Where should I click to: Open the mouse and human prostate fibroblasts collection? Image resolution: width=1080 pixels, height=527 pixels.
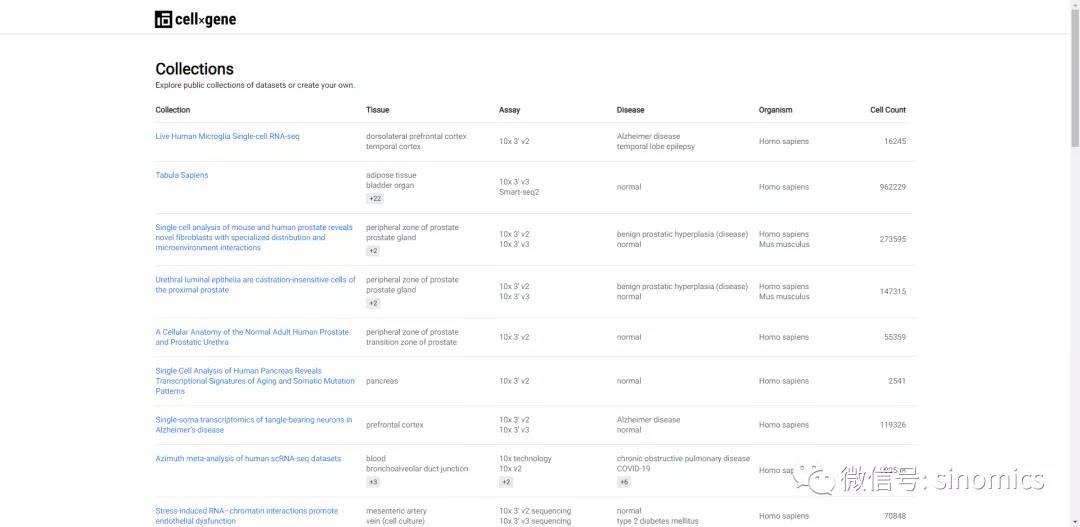coord(254,237)
